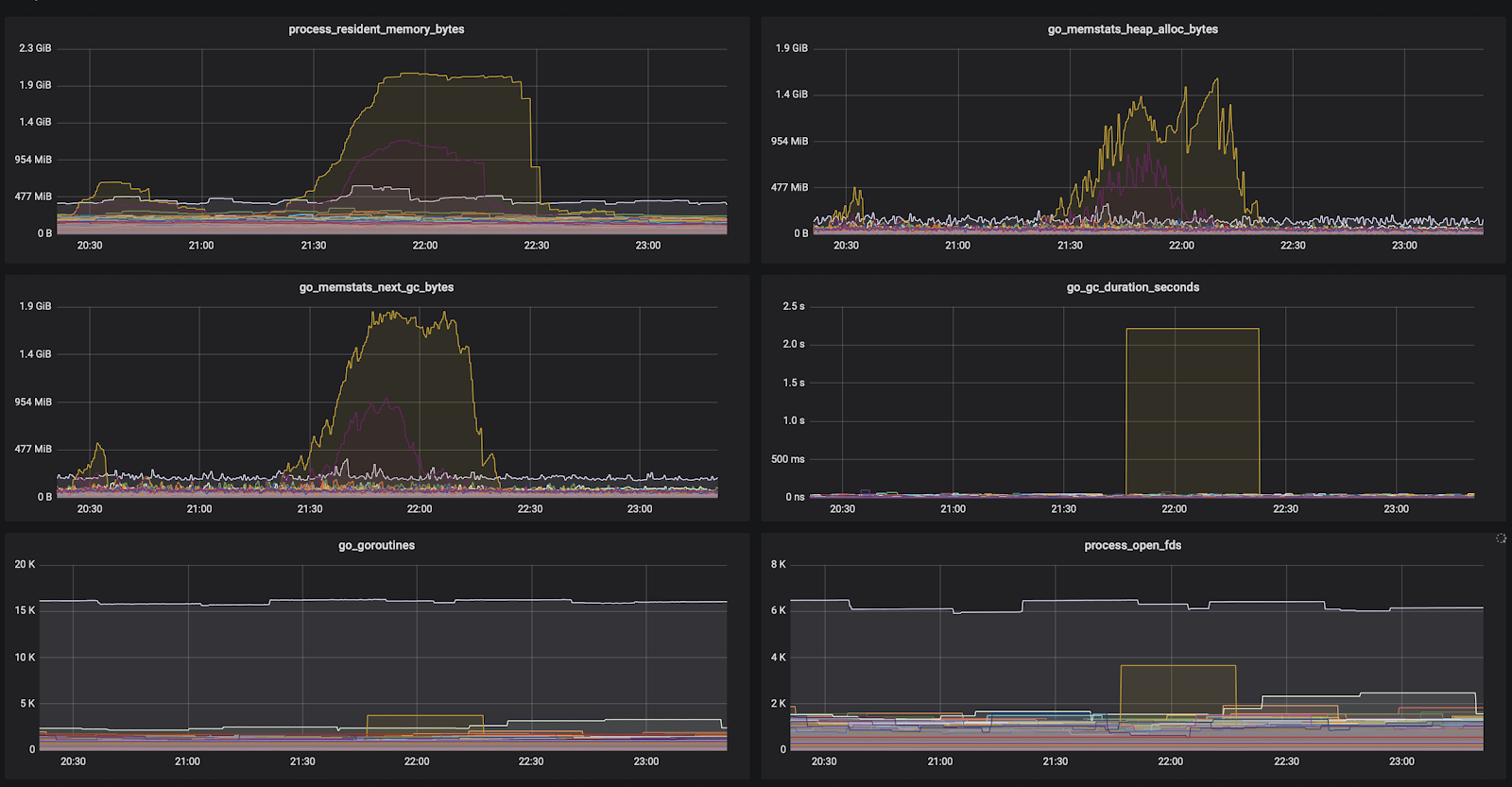
Task: Click "23:00" under the go_goroutines chart
Action: [646, 761]
